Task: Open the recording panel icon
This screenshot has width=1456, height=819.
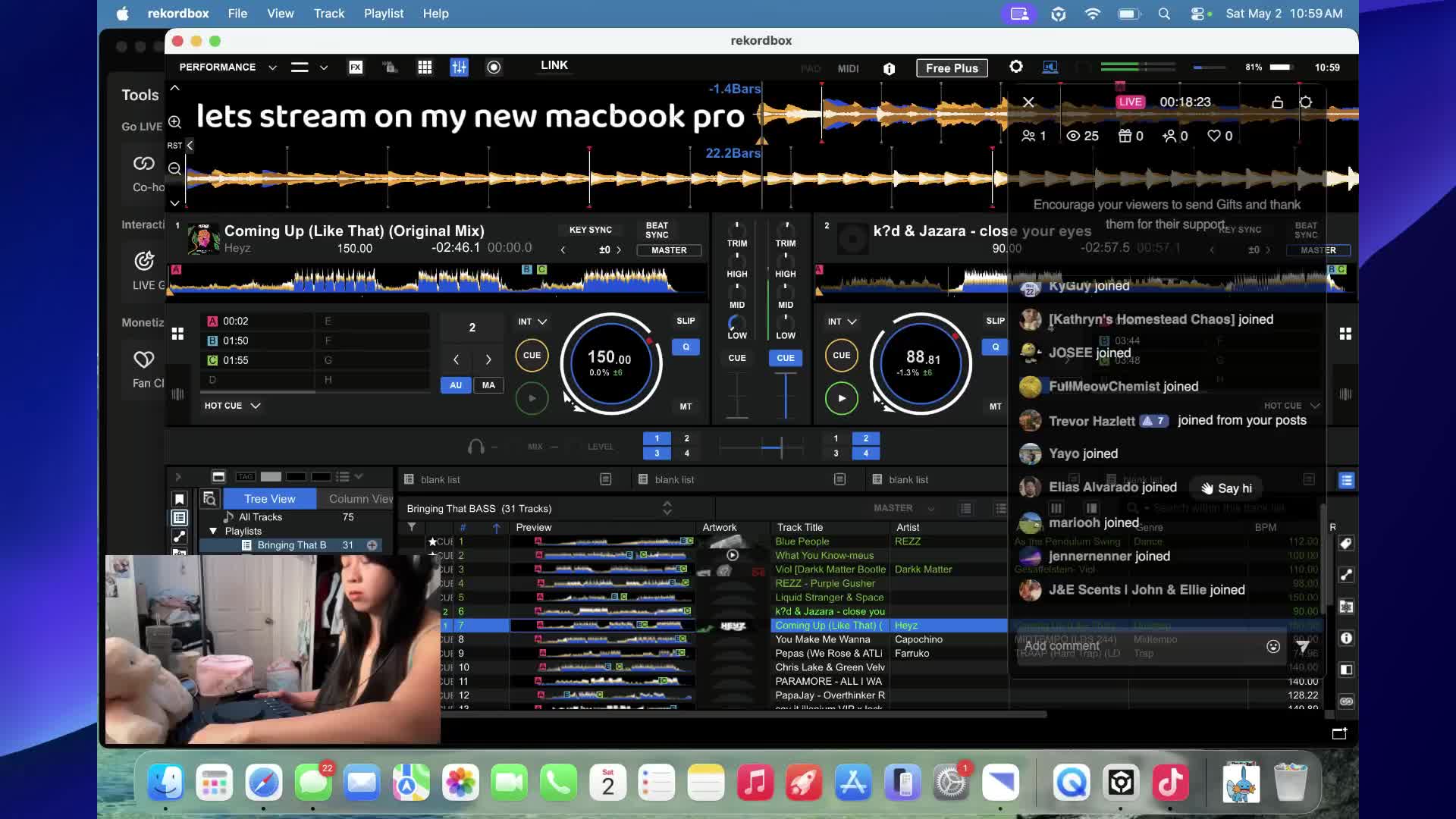Action: [494, 67]
